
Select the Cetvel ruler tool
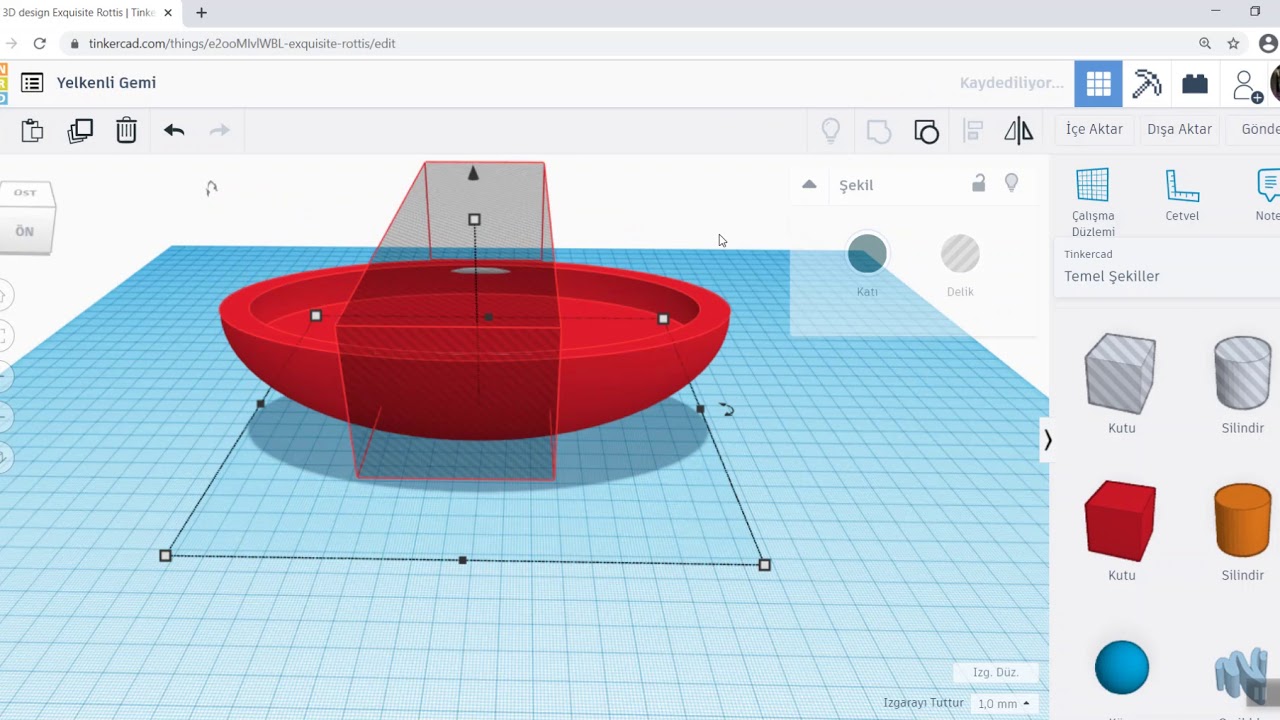click(1182, 196)
